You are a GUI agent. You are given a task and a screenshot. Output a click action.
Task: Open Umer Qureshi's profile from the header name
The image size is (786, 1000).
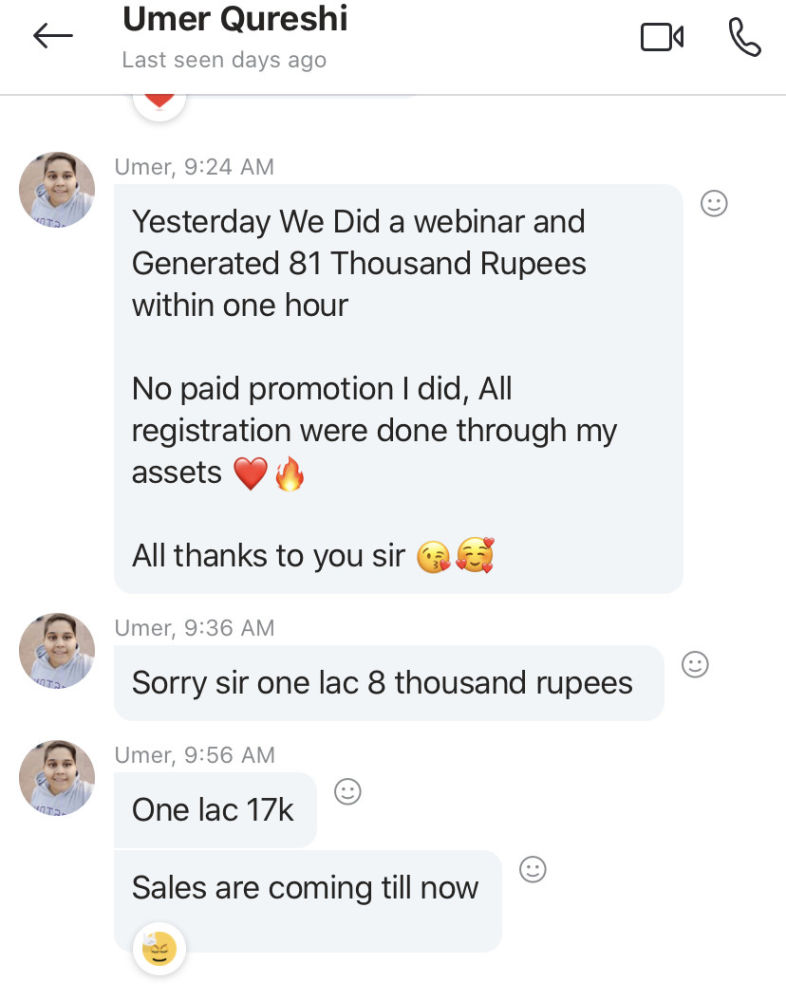235,19
